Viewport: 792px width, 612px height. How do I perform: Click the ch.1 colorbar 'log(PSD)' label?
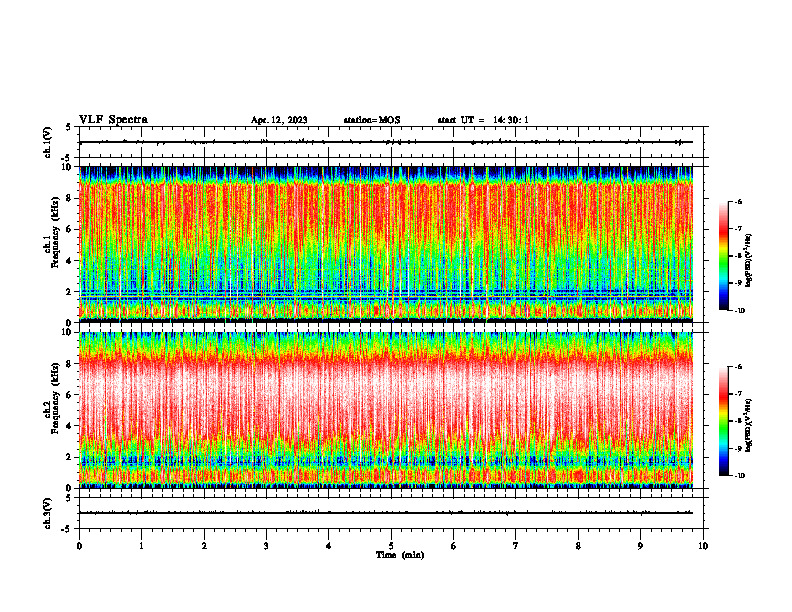[749, 260]
